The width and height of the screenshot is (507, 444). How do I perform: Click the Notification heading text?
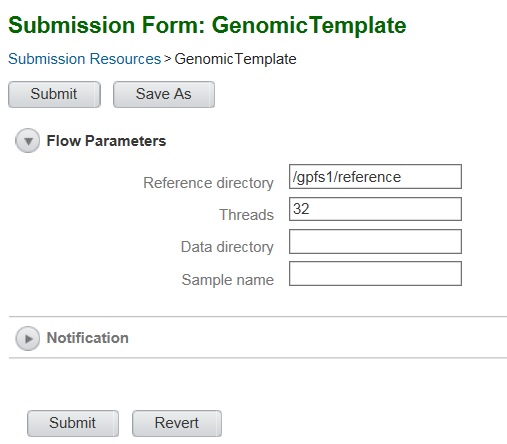(x=88, y=338)
